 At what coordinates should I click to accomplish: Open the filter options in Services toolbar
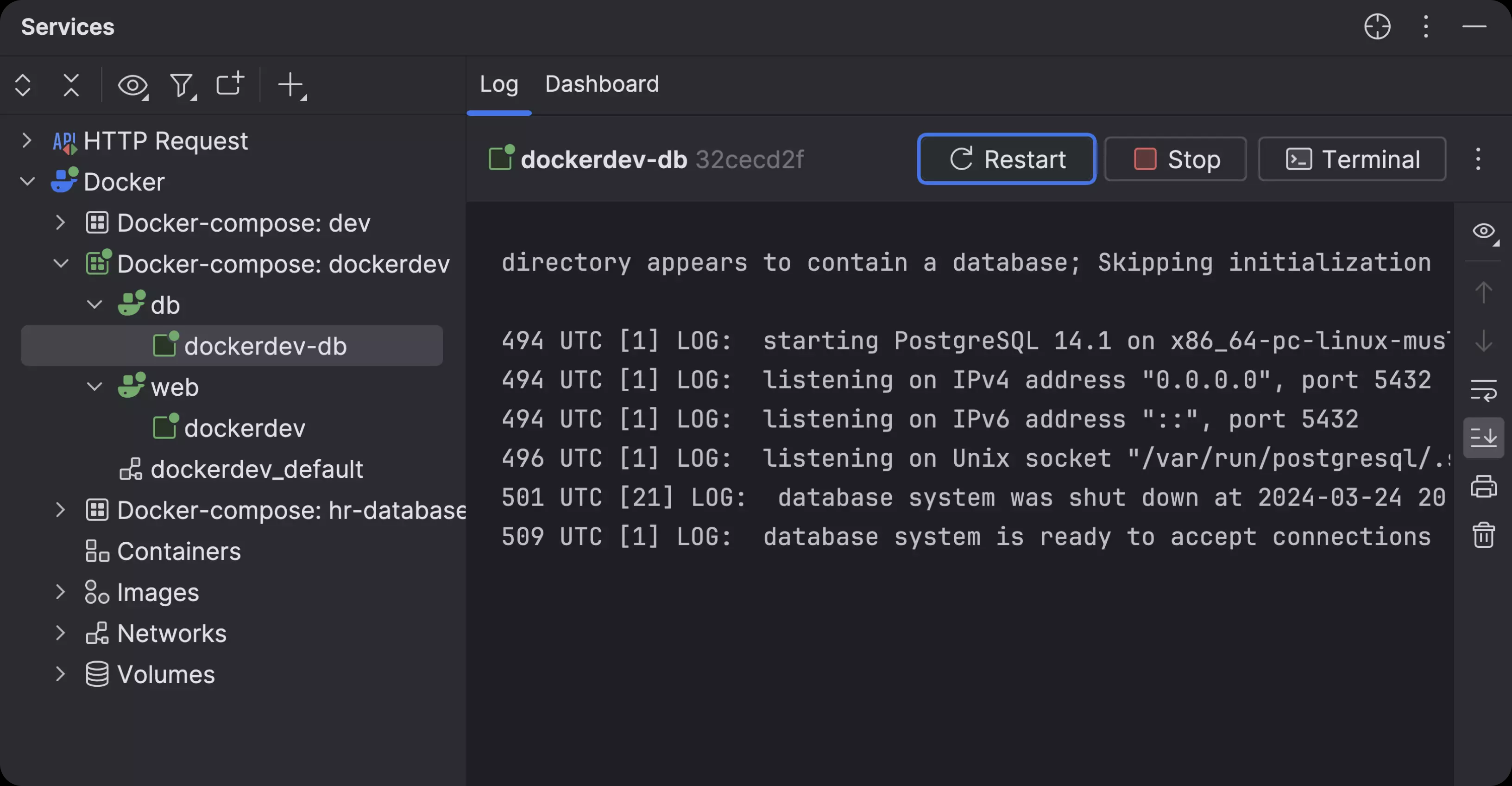coord(182,85)
